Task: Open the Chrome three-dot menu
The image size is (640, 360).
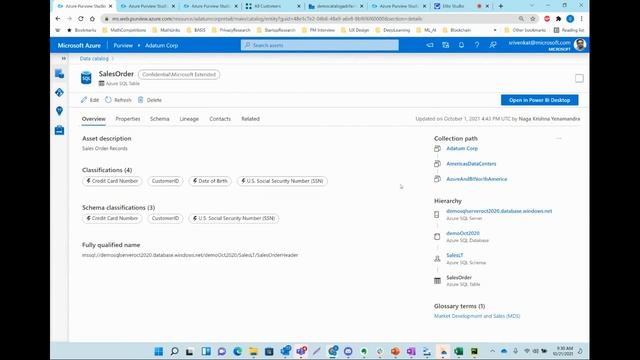Action: 581,19
